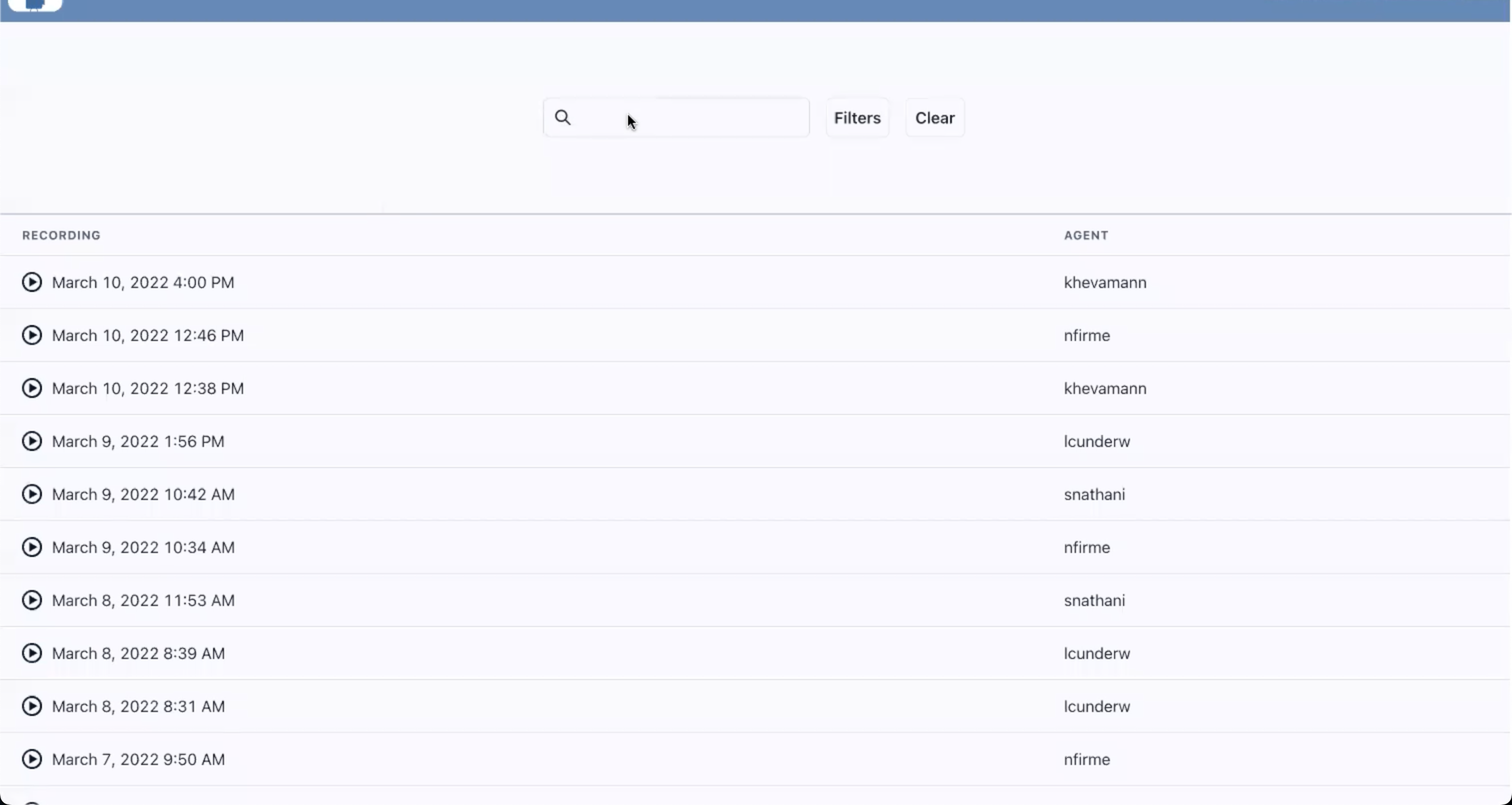Play the March 8, 2022 8:39 AM recording

click(x=31, y=653)
